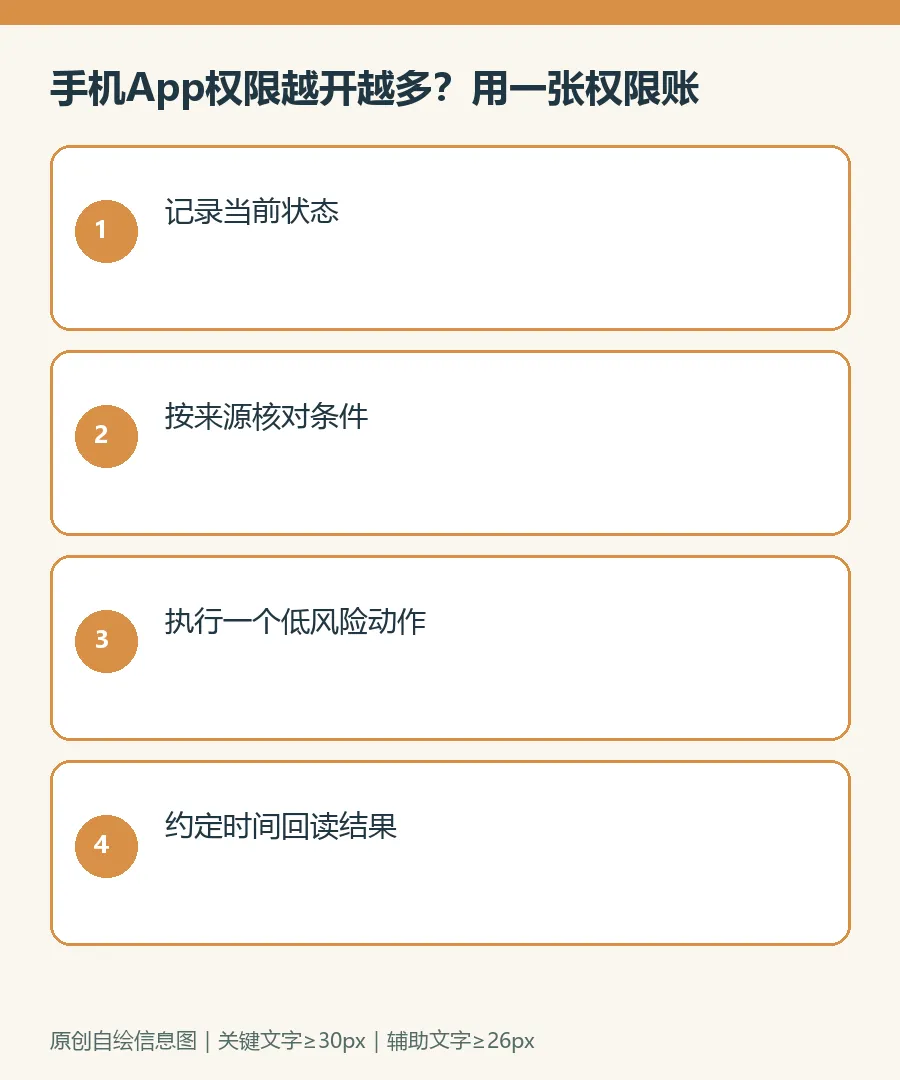Viewport: 900px width, 1080px height.
Task: Click the 原创自绘信息图 footer text
Action: click(x=123, y=1040)
